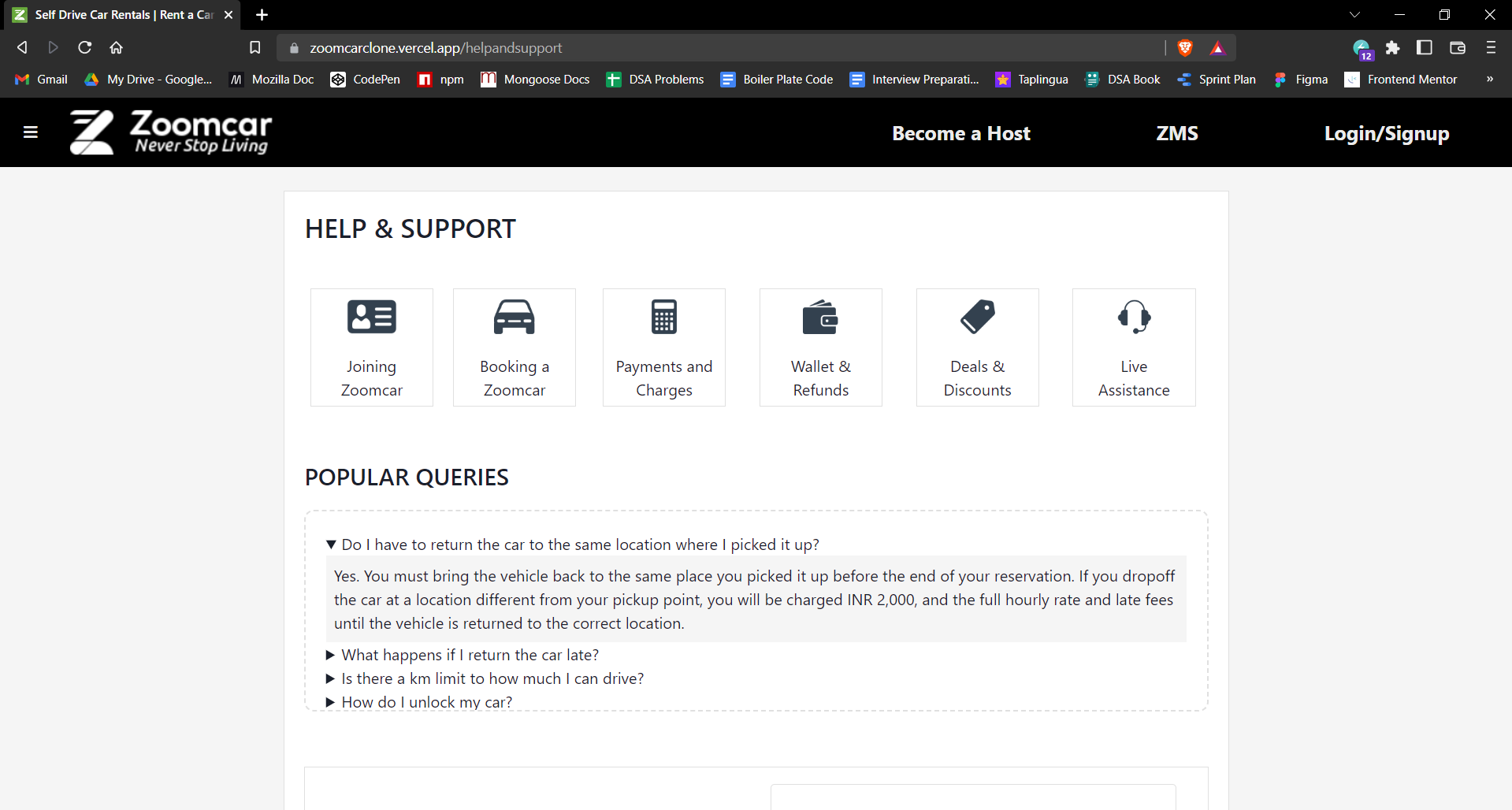This screenshot has height=810, width=1512.
Task: Show more bookmarks with the chevron
Action: 1489,79
